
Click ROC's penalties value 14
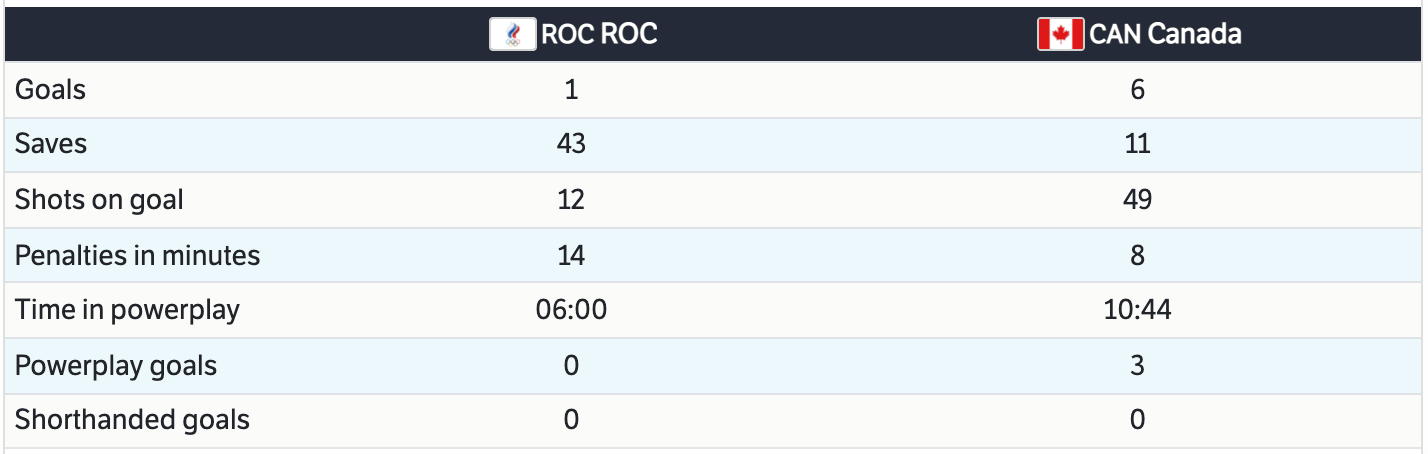(x=571, y=256)
